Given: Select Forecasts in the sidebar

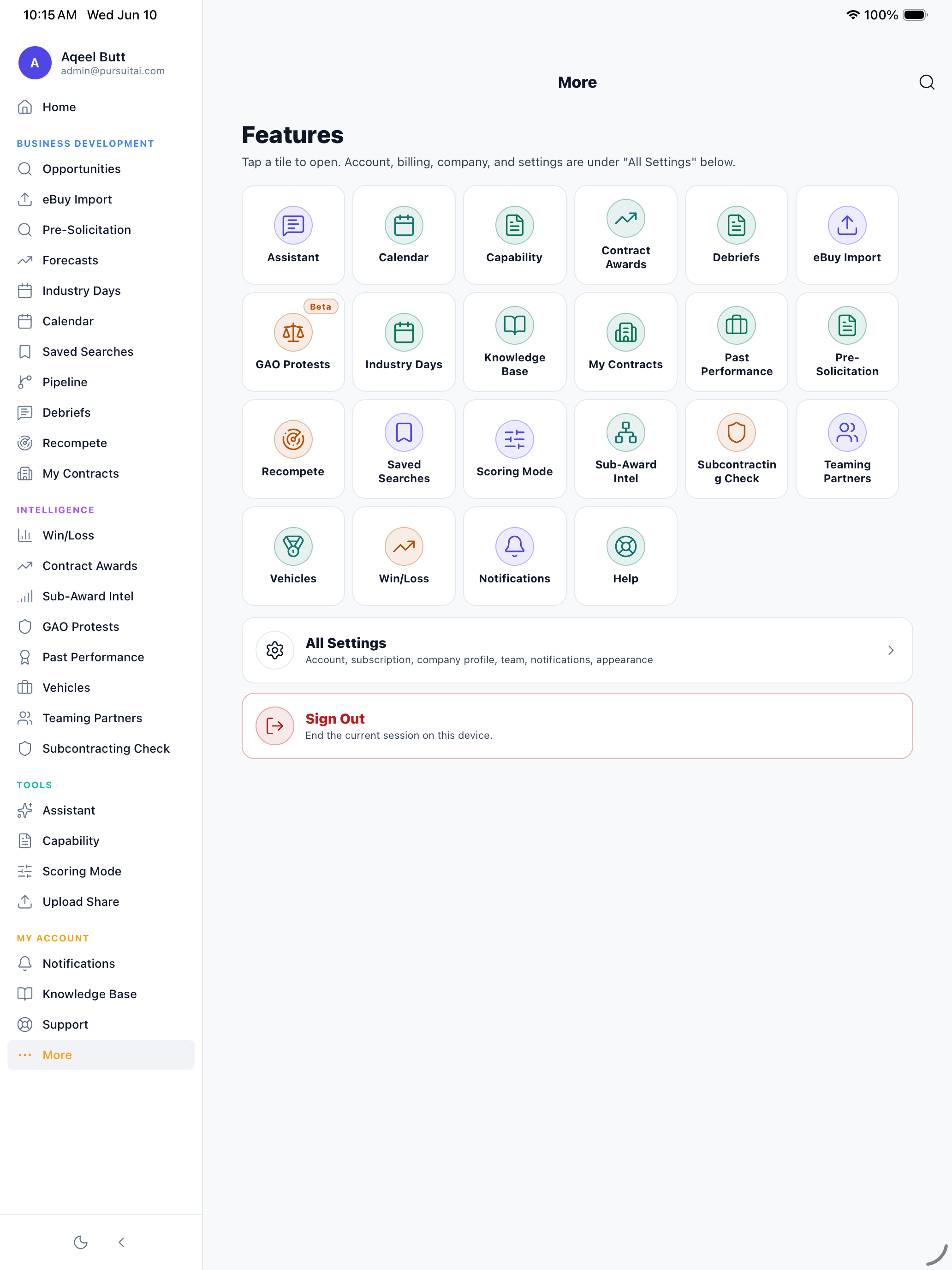Looking at the screenshot, I should pos(101,260).
